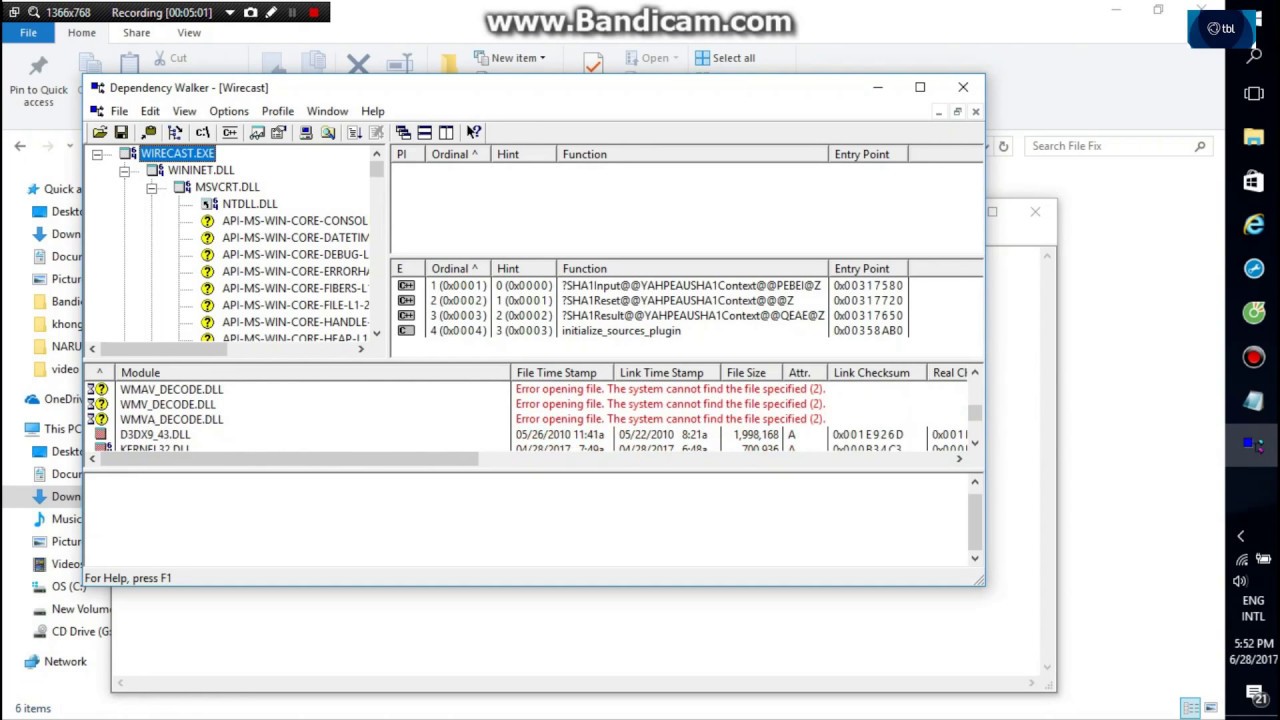This screenshot has width=1280, height=720.
Task: Open the Open dropdown arrow in Explorer ribbon
Action: pyautogui.click(x=676, y=58)
